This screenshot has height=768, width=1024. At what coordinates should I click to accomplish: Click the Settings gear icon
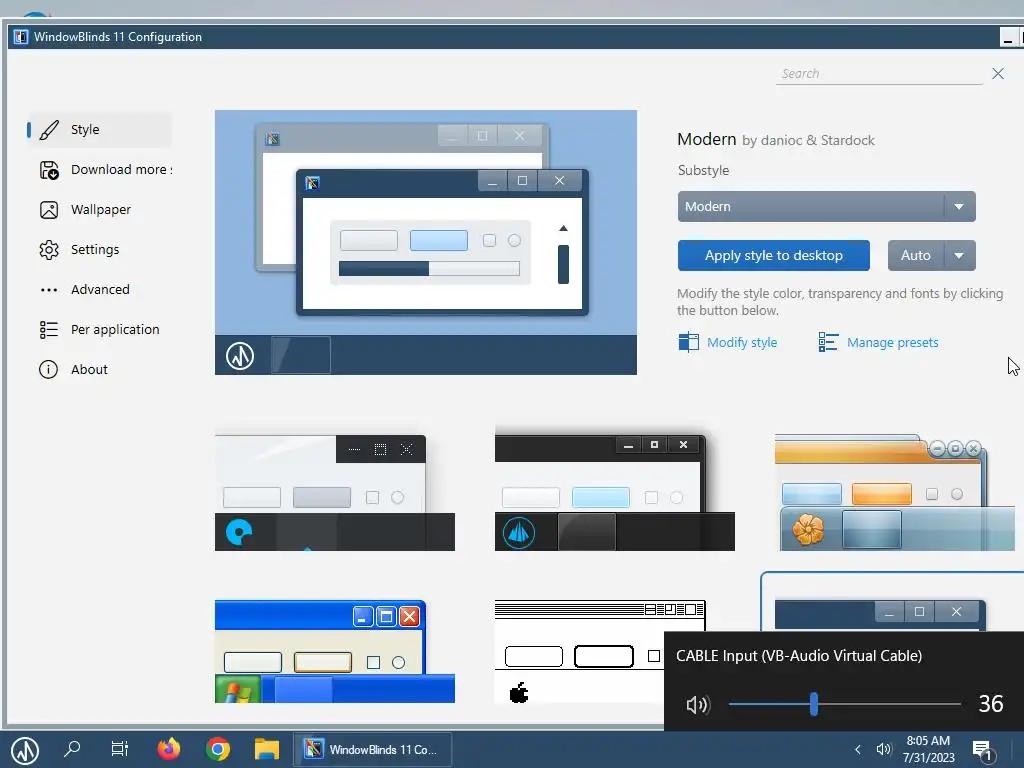(49, 249)
